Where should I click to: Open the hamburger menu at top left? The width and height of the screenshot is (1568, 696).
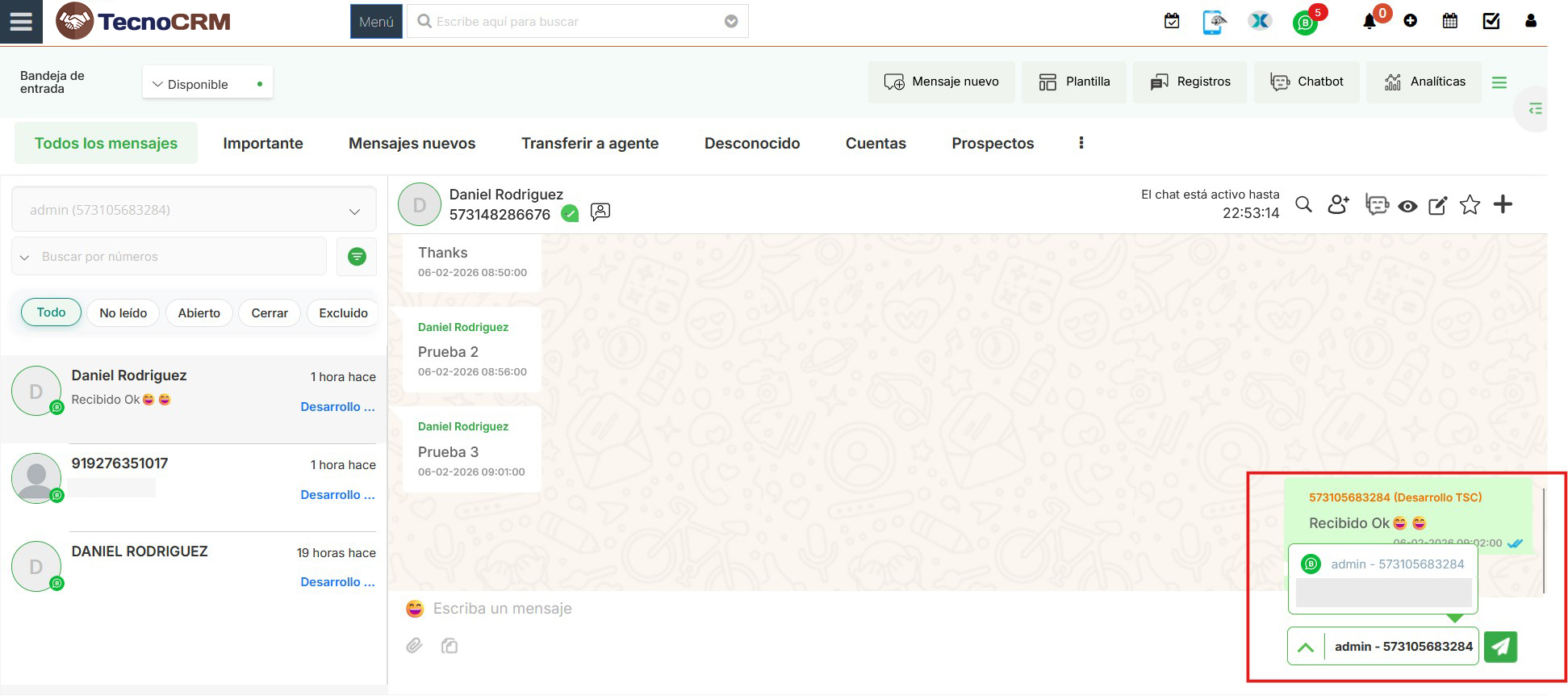[x=21, y=21]
